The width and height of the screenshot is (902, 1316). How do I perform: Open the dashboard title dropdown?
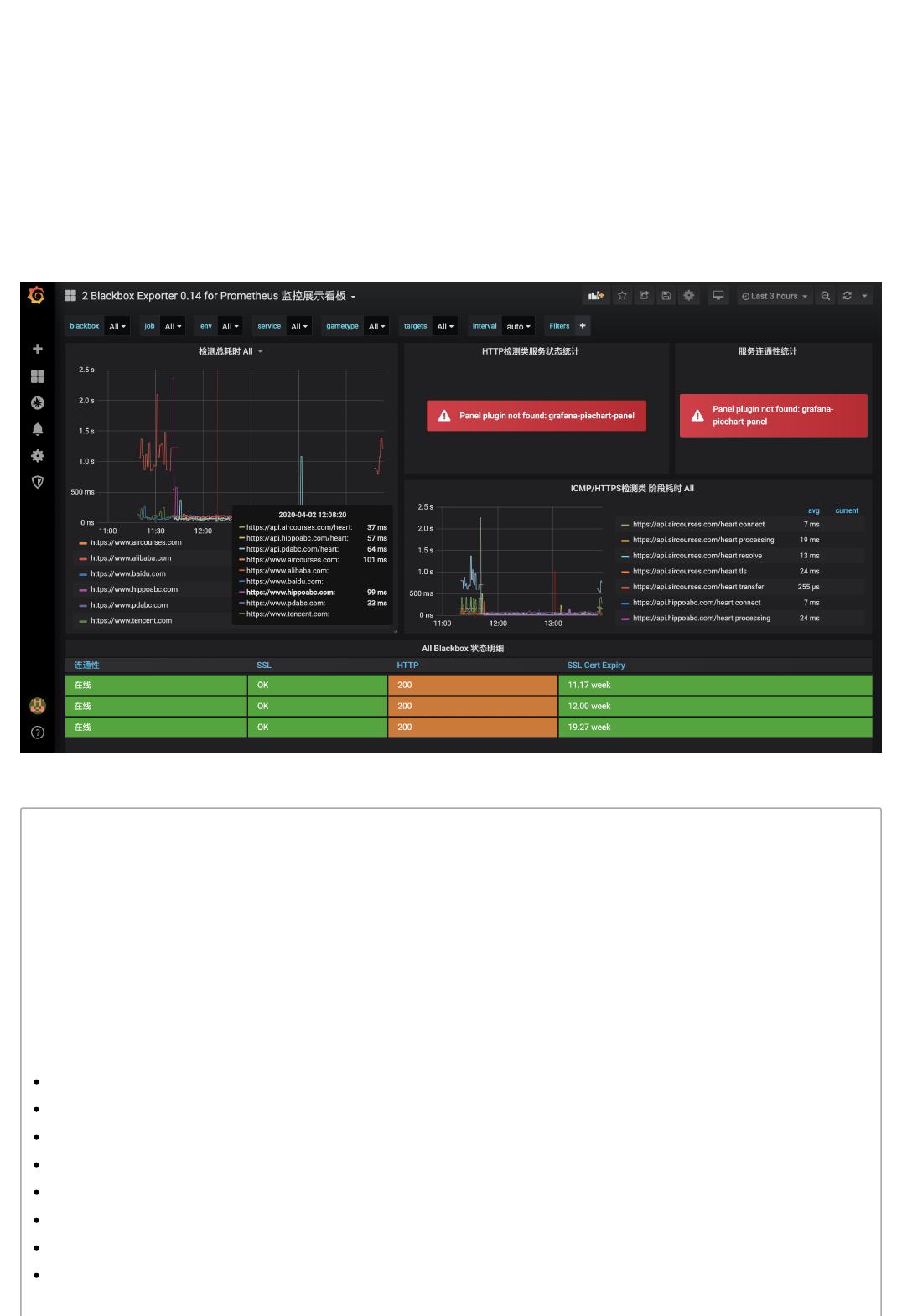click(218, 296)
